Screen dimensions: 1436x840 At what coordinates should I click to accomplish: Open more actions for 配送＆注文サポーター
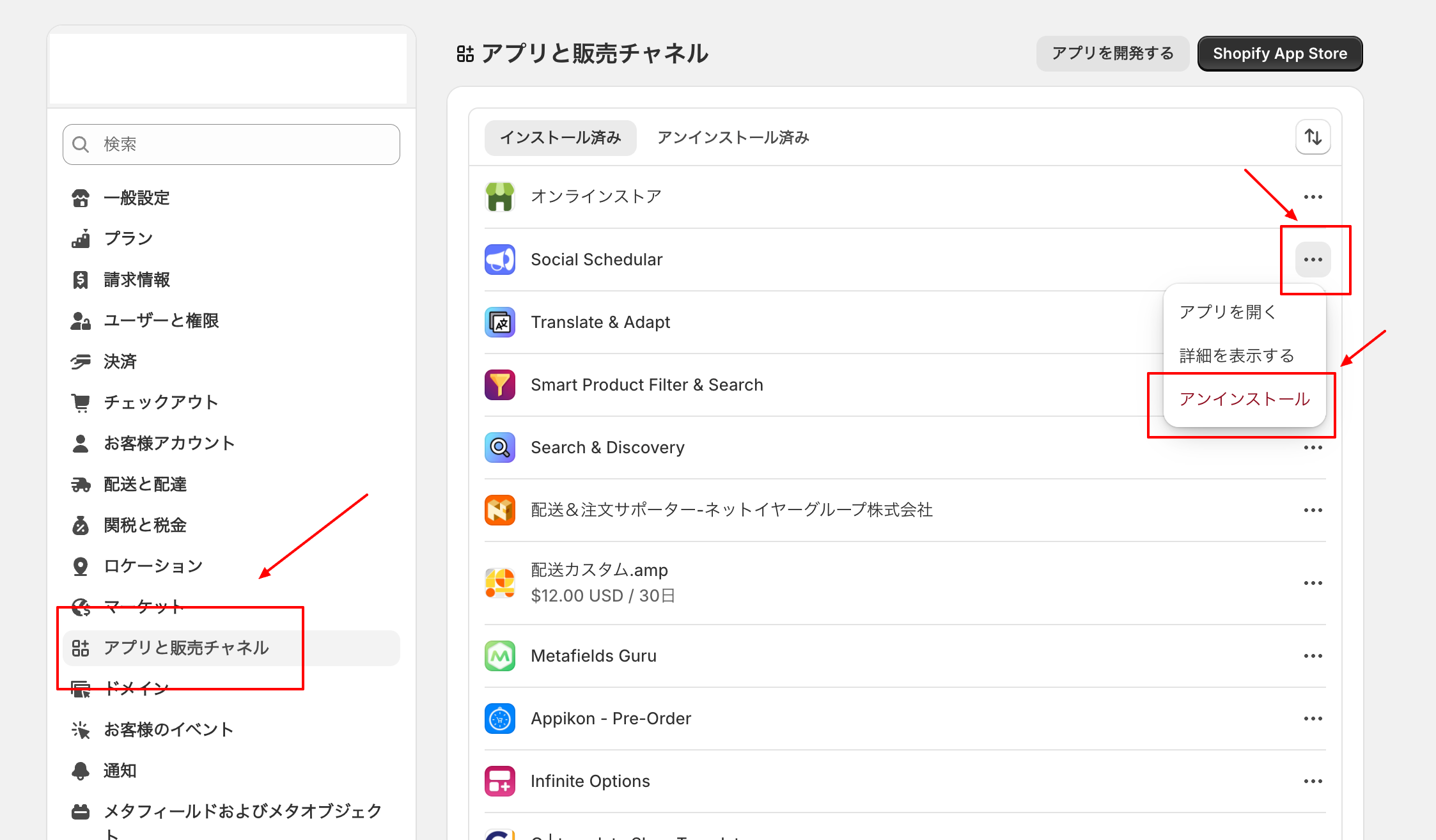point(1313,510)
